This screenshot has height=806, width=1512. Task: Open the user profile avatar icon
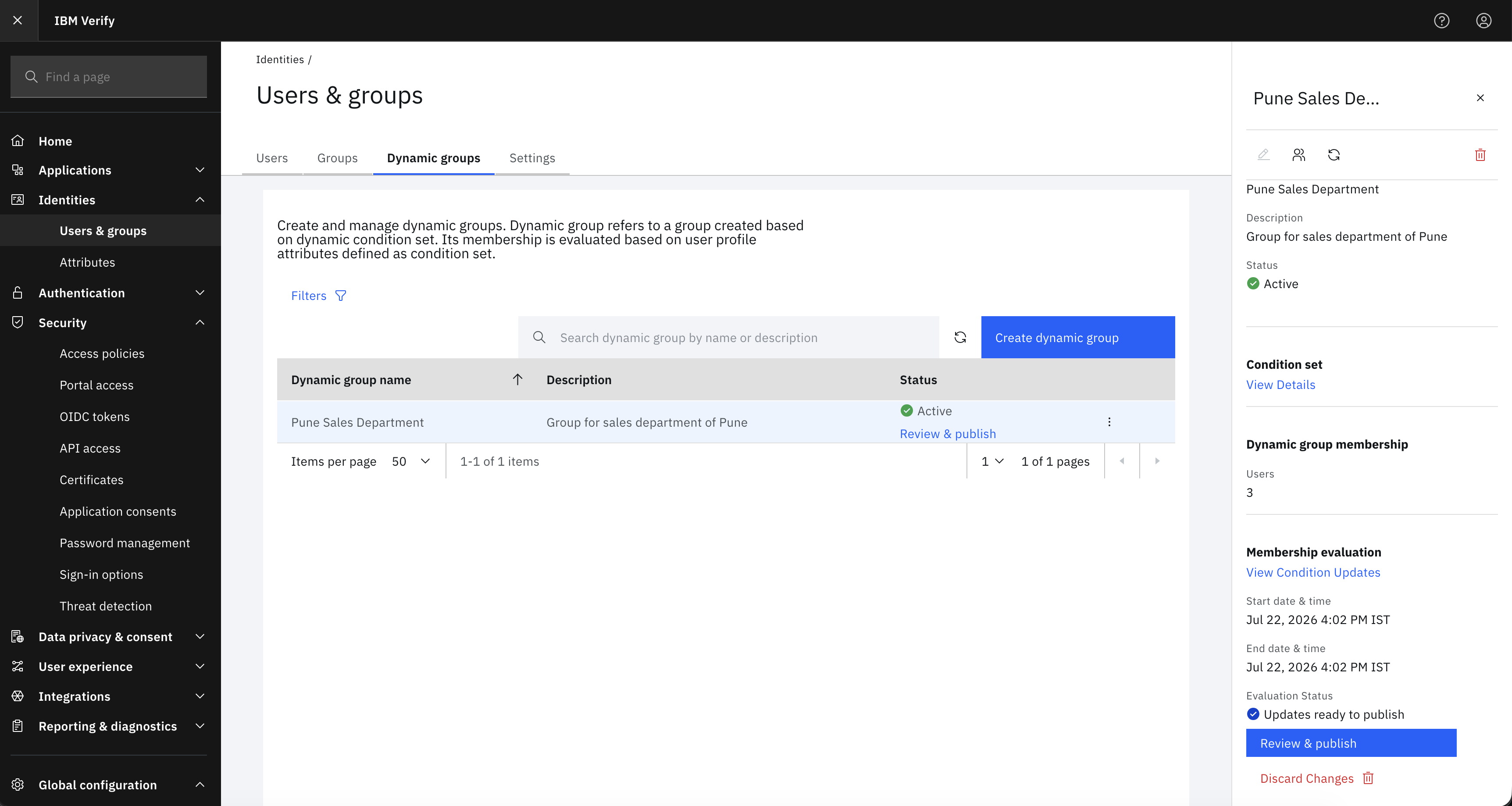click(1483, 21)
